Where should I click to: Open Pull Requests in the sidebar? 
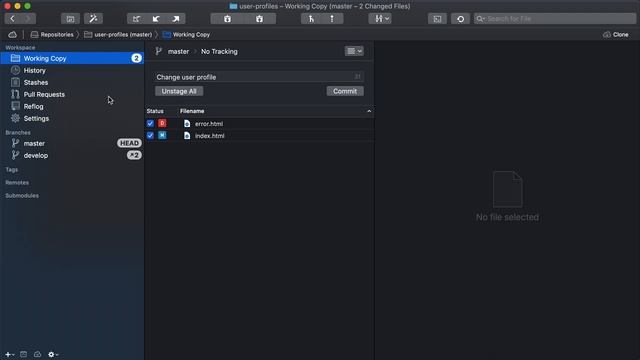(x=72, y=94)
